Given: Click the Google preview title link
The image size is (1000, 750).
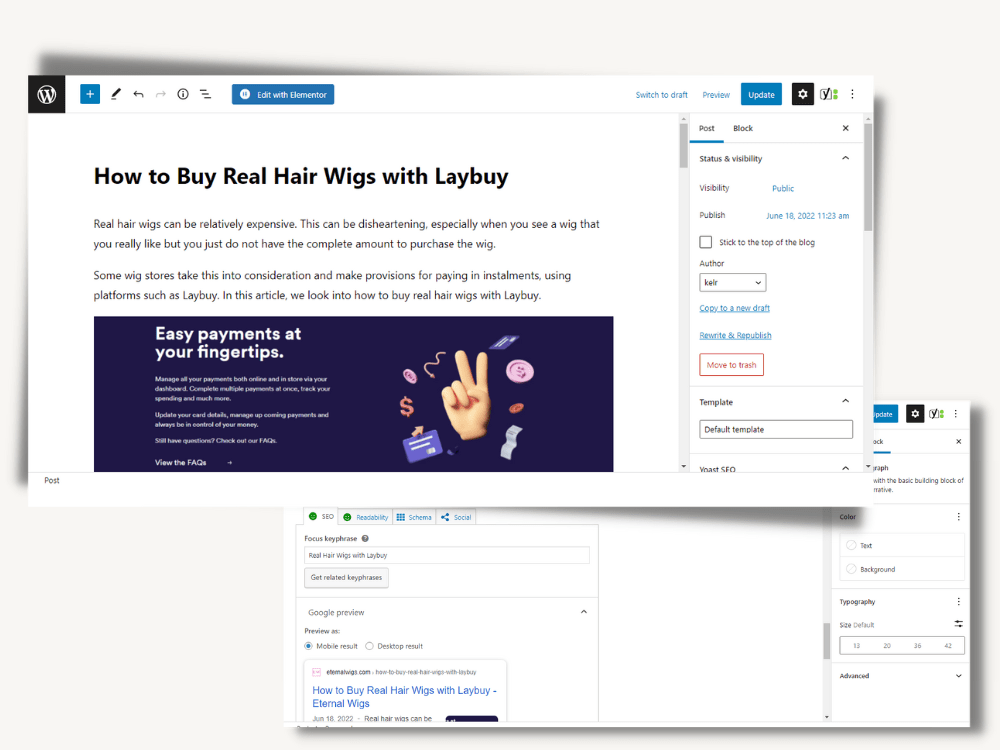Looking at the screenshot, I should pyautogui.click(x=404, y=696).
